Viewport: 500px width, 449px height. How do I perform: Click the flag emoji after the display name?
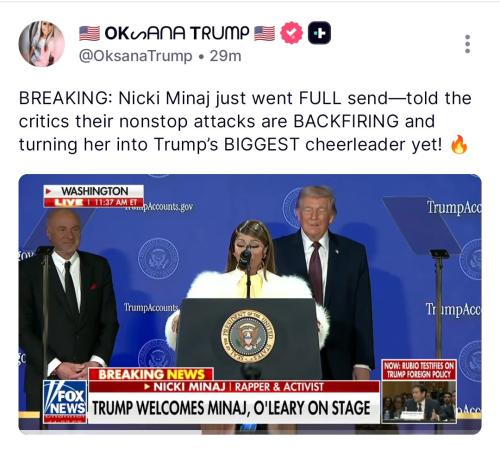pos(265,33)
